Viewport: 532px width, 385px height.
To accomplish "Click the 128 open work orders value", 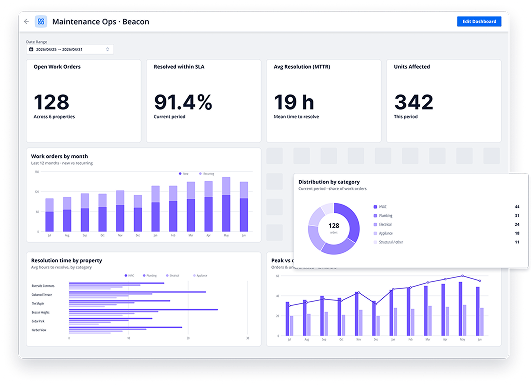I will point(52,102).
